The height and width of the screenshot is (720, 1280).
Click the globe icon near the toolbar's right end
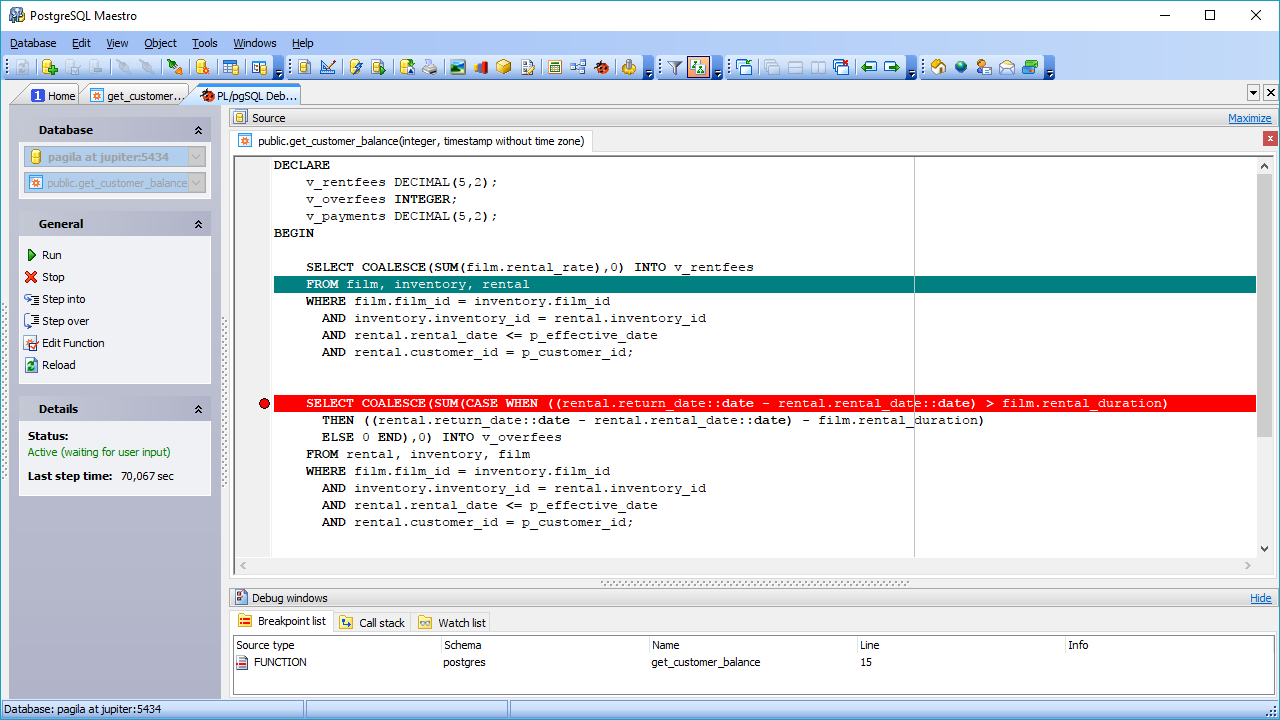960,67
